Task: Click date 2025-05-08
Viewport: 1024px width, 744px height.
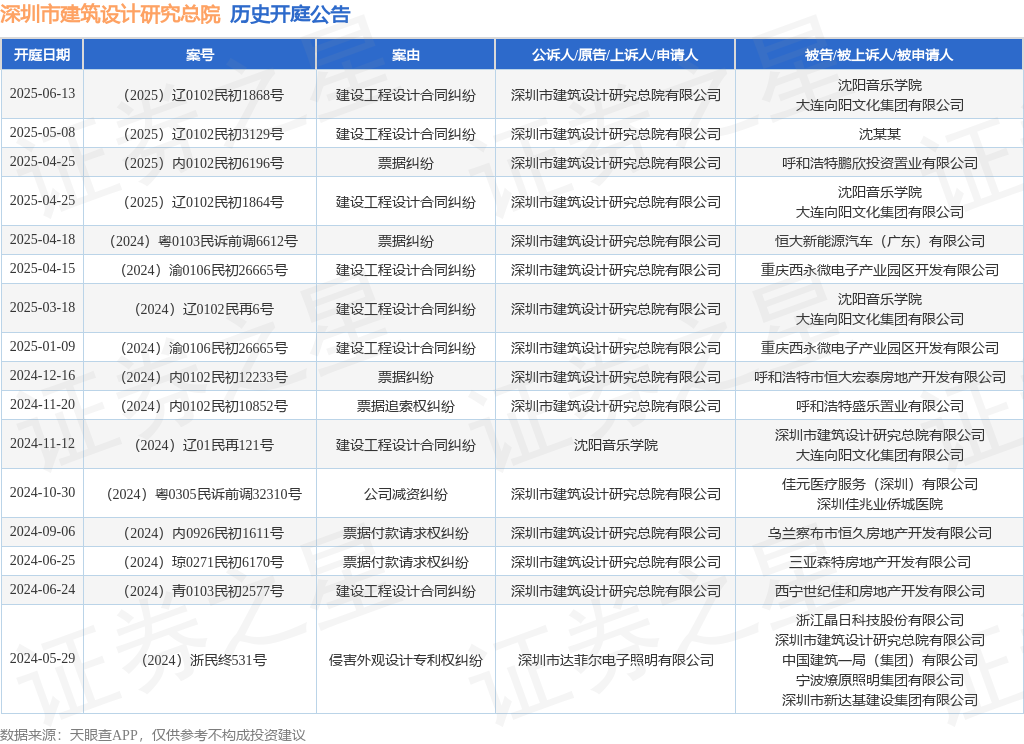Action: pyautogui.click(x=42, y=133)
